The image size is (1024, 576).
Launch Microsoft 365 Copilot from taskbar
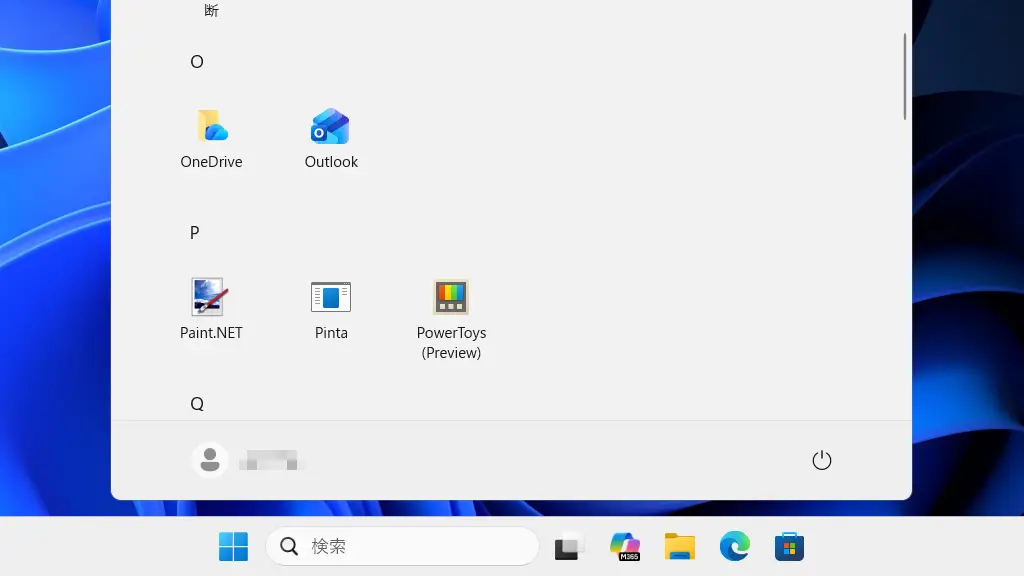point(625,547)
